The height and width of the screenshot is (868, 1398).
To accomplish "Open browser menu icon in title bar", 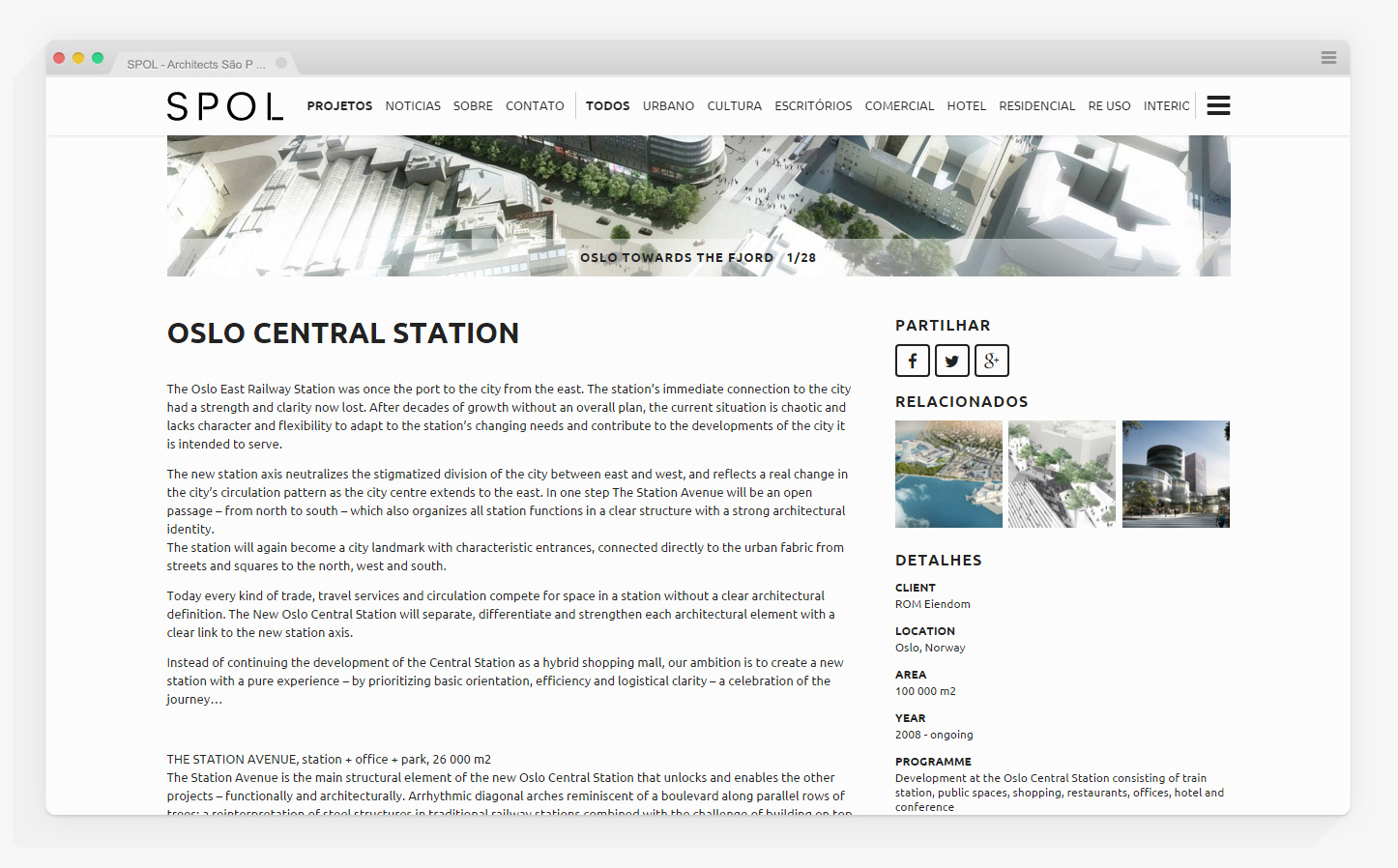I will coord(1328,58).
